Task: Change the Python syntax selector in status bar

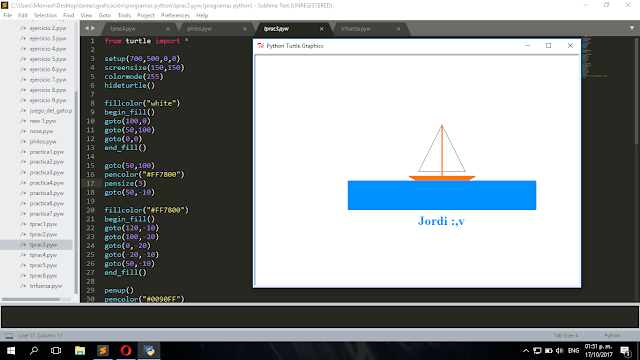Action: pyautogui.click(x=612, y=336)
